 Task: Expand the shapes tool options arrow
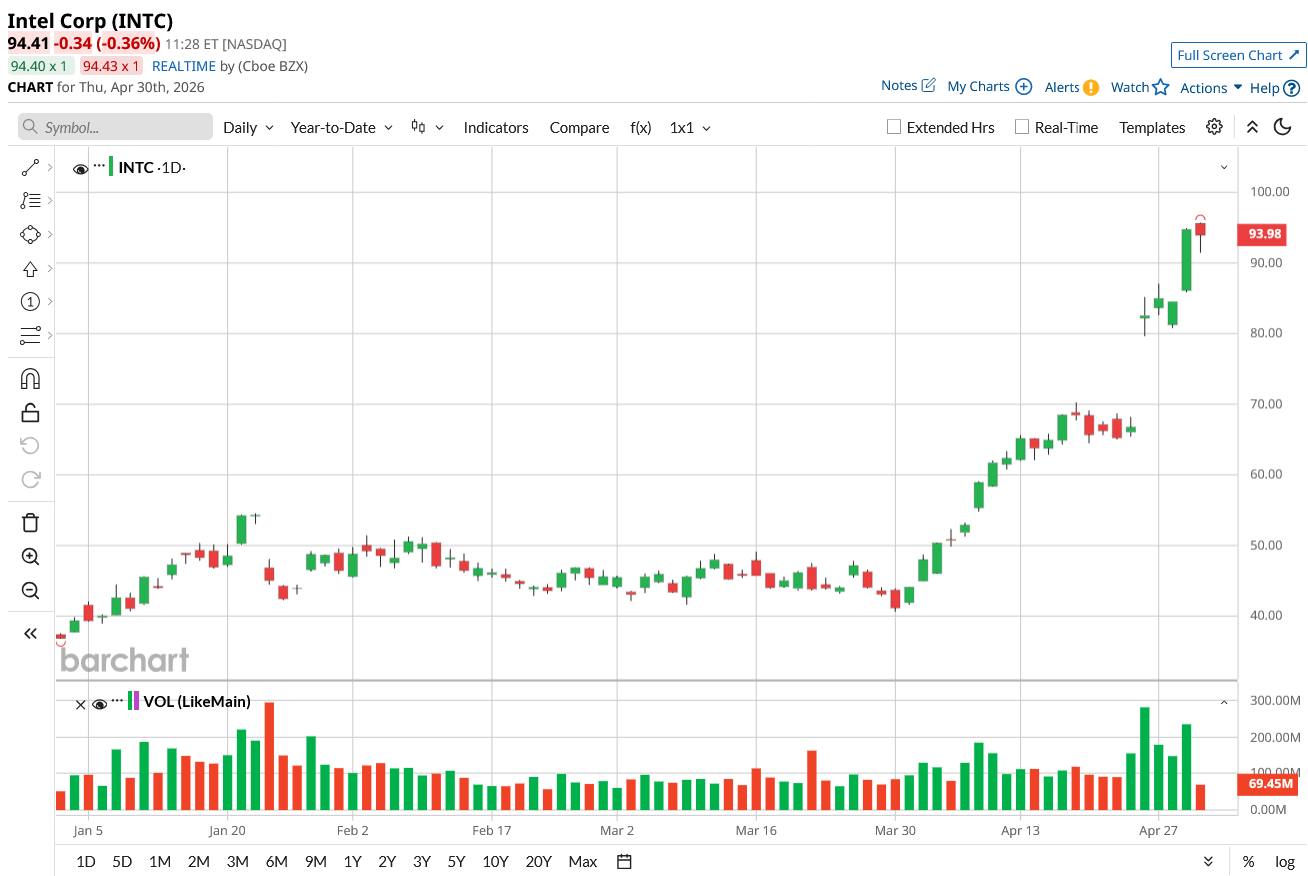(49, 234)
